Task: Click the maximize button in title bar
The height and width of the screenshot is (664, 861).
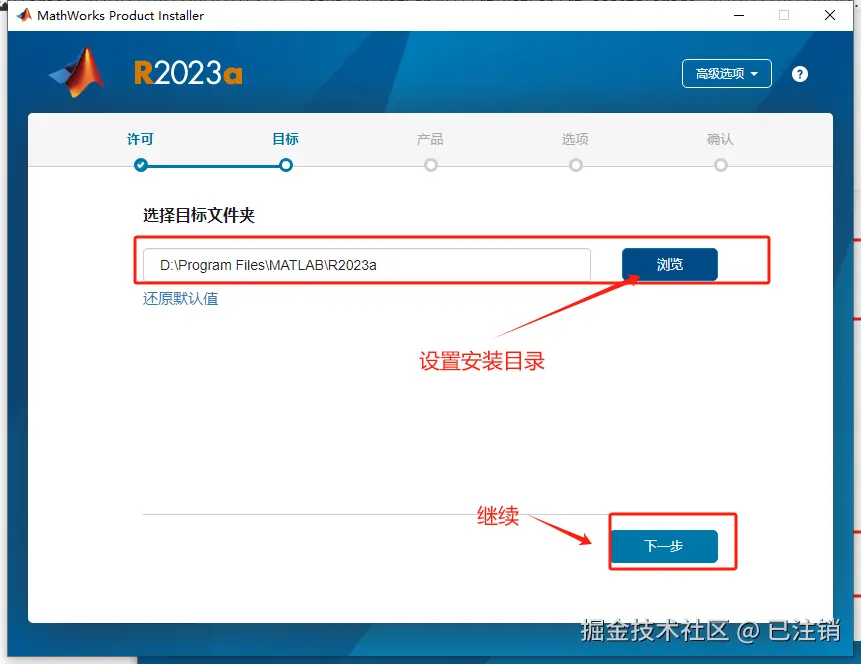Action: [784, 15]
